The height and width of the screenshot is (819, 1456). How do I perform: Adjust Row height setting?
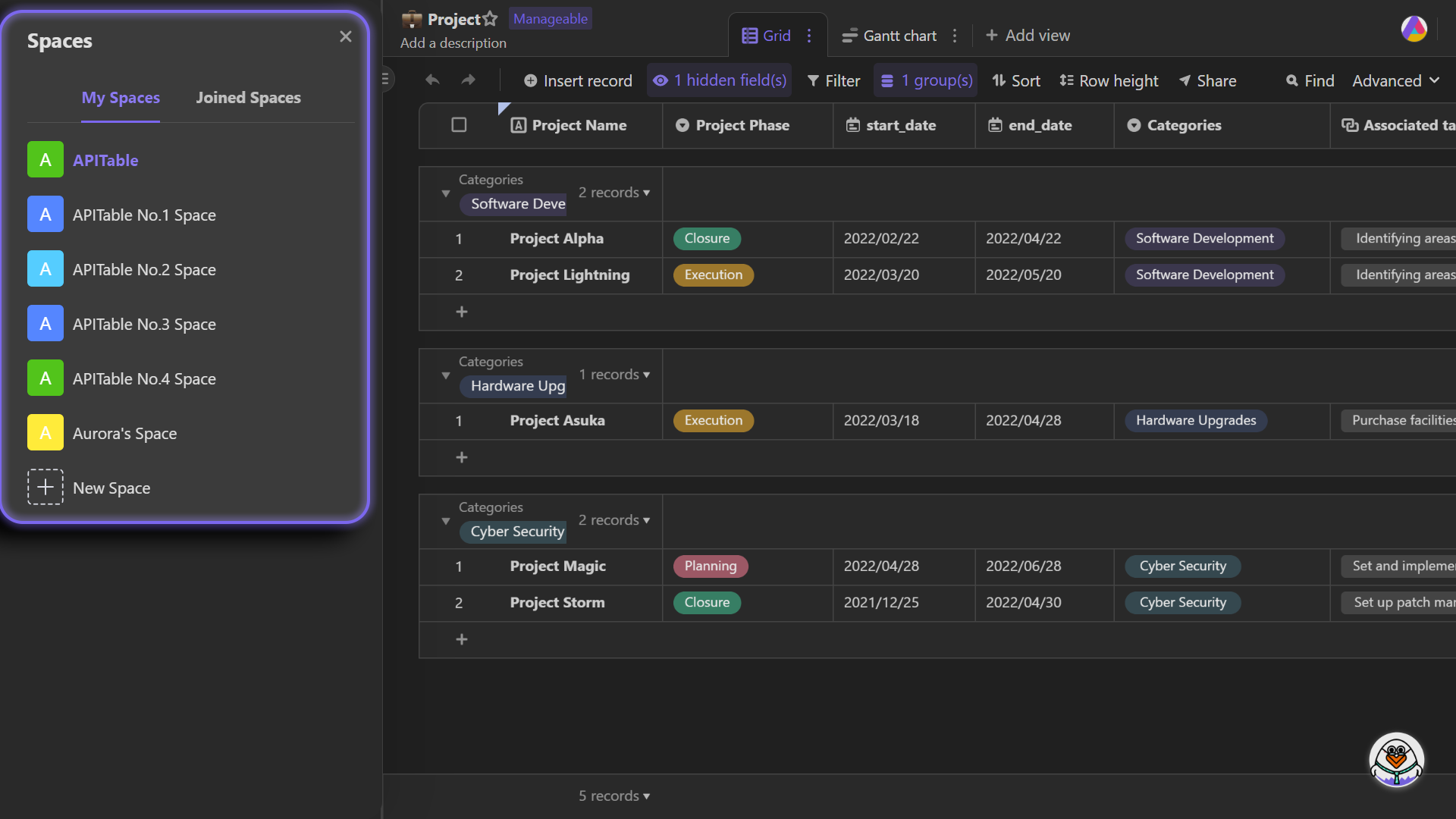coord(1109,80)
